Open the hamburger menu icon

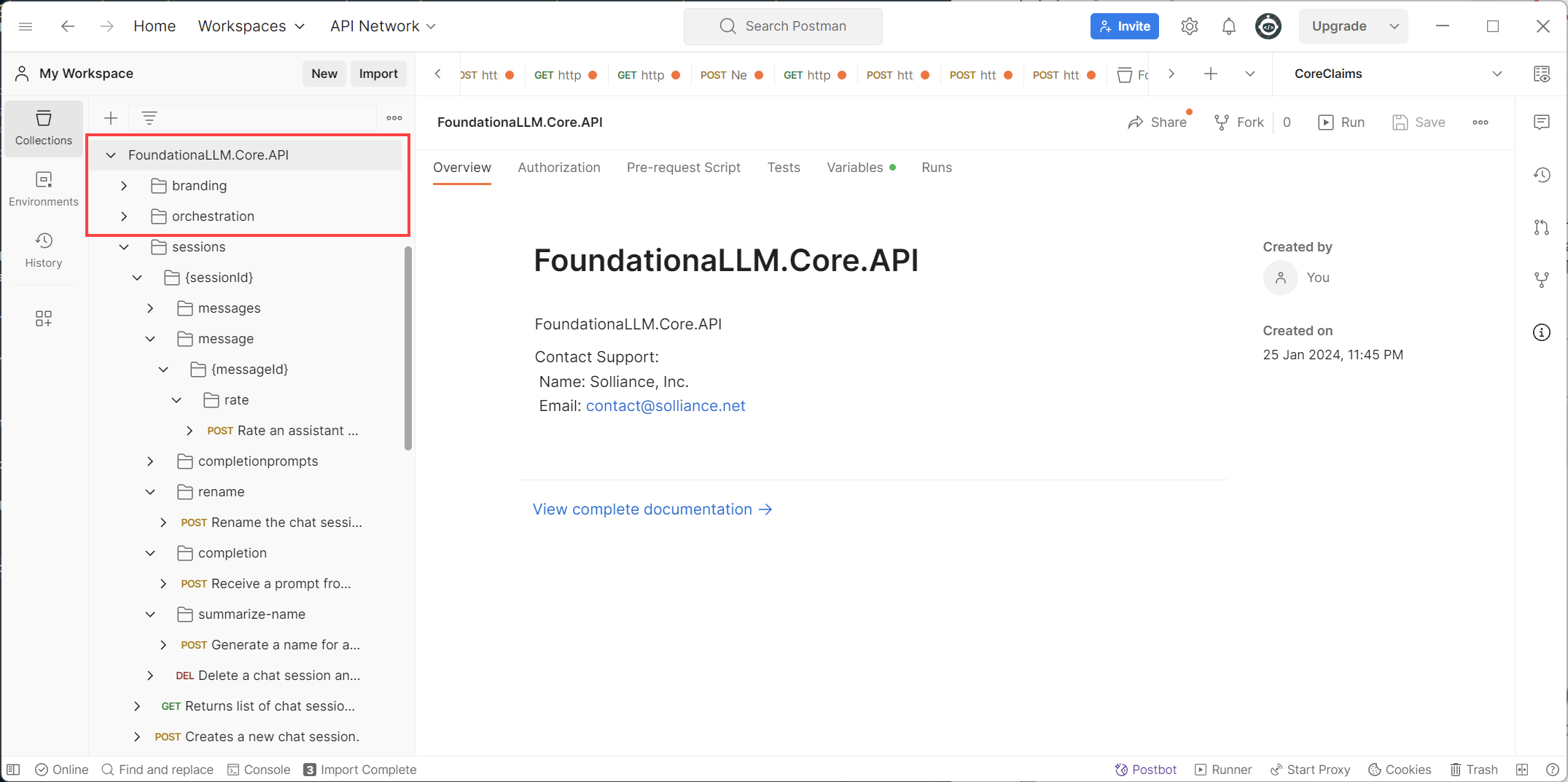pyautogui.click(x=26, y=26)
